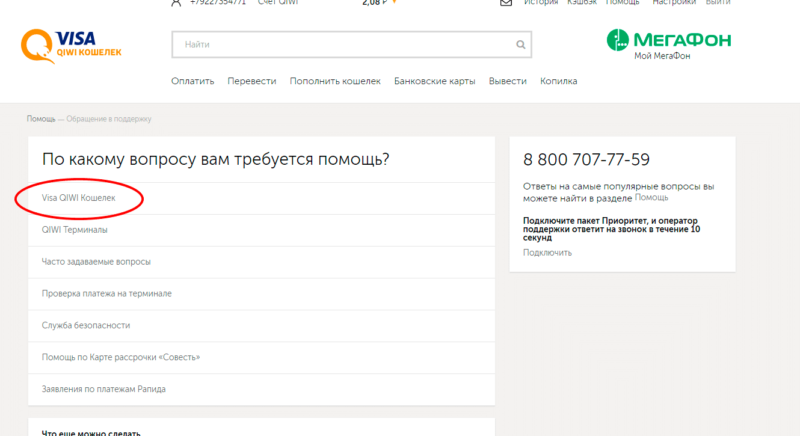
Task: Click Подключить for the Приоритет package
Action: (547, 253)
